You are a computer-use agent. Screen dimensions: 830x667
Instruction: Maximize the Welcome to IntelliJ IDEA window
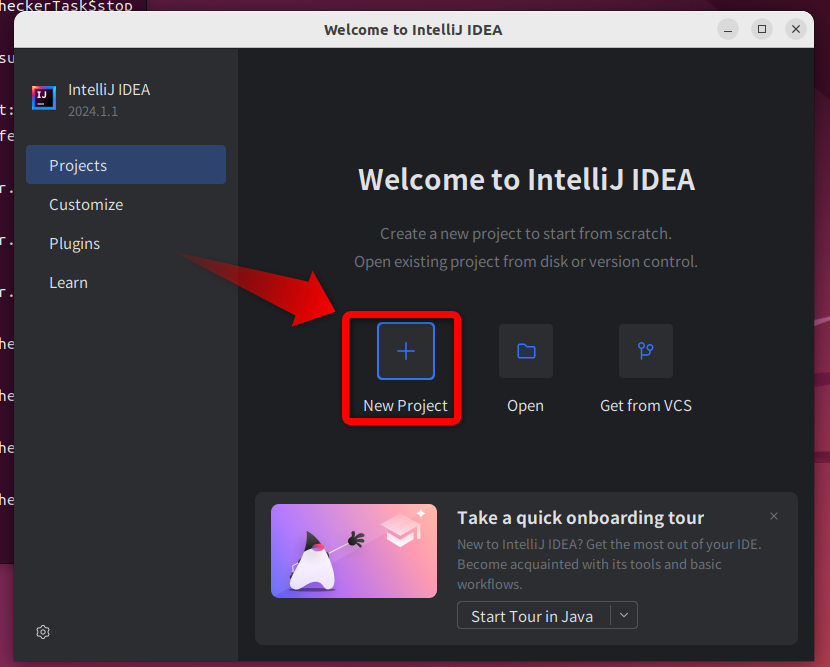click(x=762, y=29)
